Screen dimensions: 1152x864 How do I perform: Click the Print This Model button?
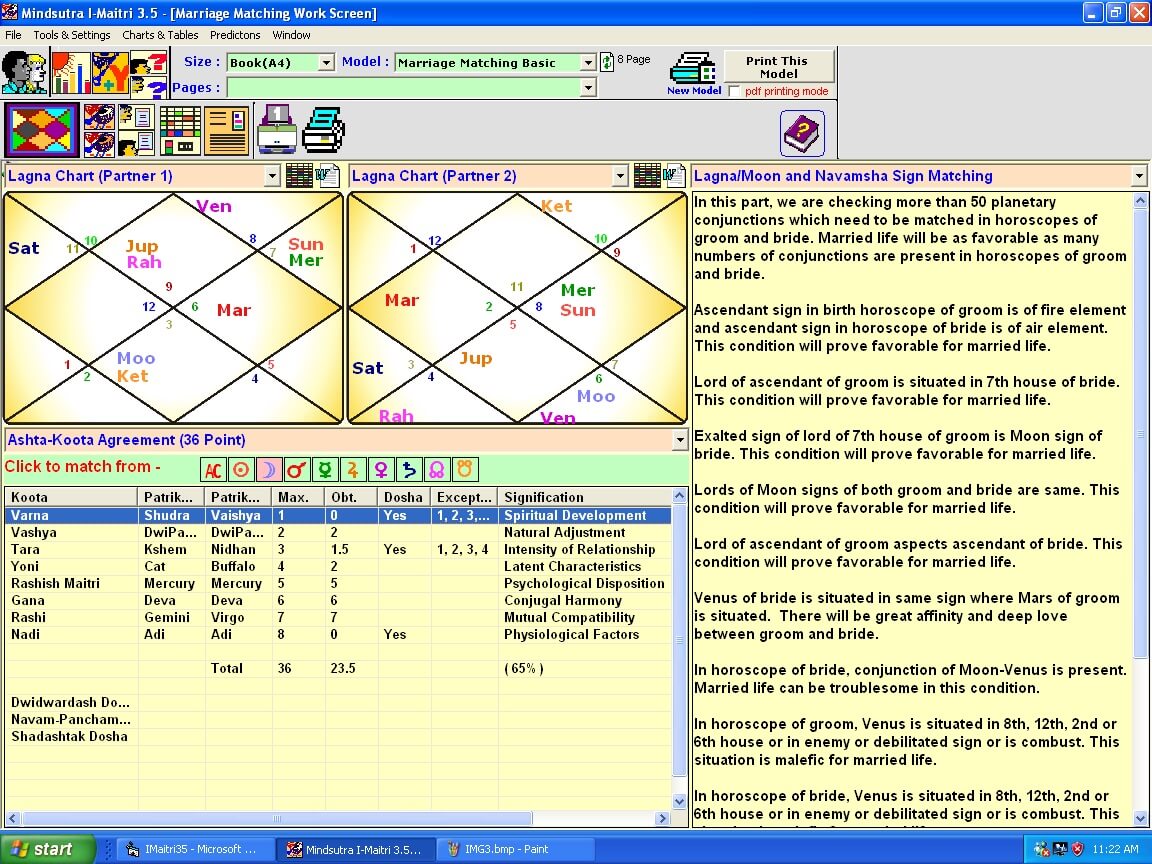click(x=779, y=67)
